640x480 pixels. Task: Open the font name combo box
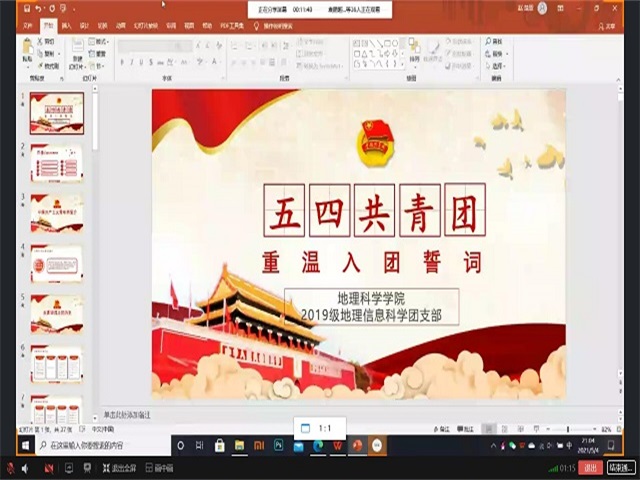[x=150, y=46]
